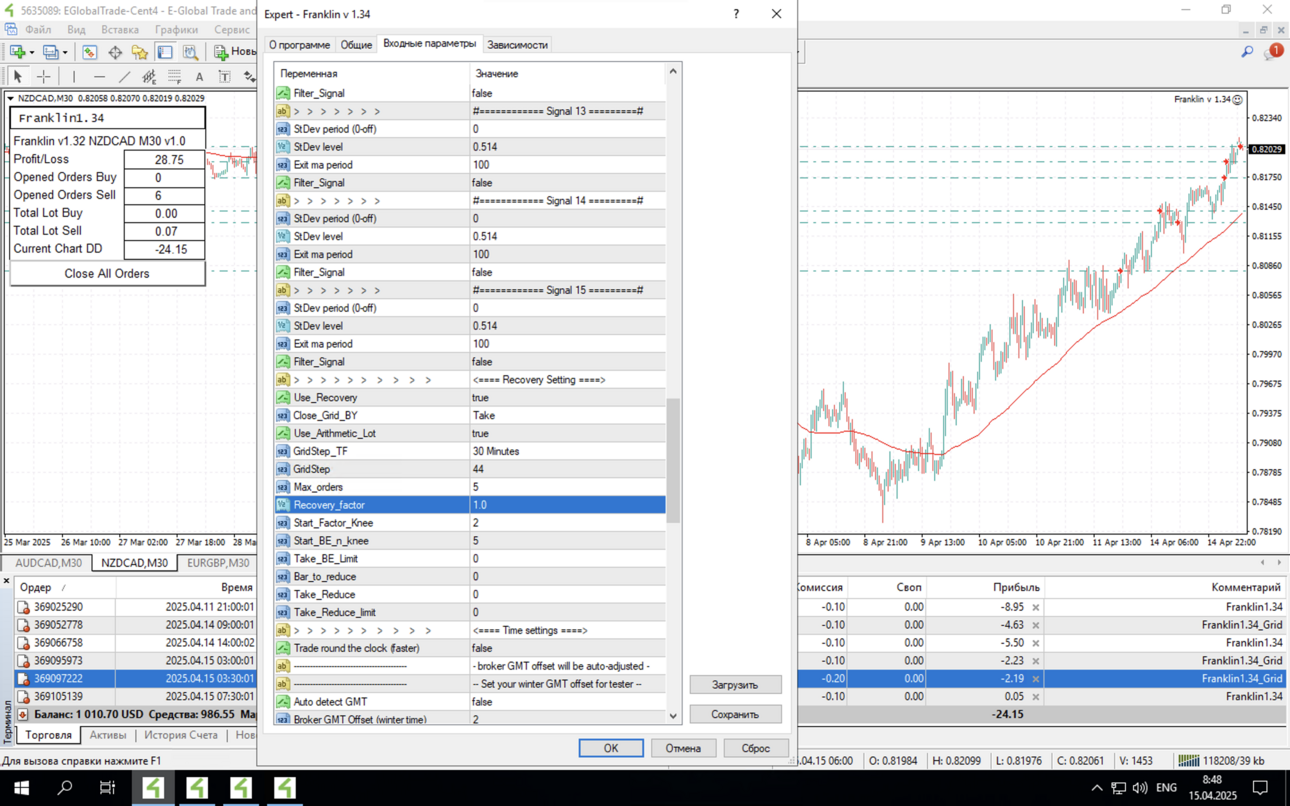Open the Вставка menu
The height and width of the screenshot is (806, 1290).
[119, 30]
